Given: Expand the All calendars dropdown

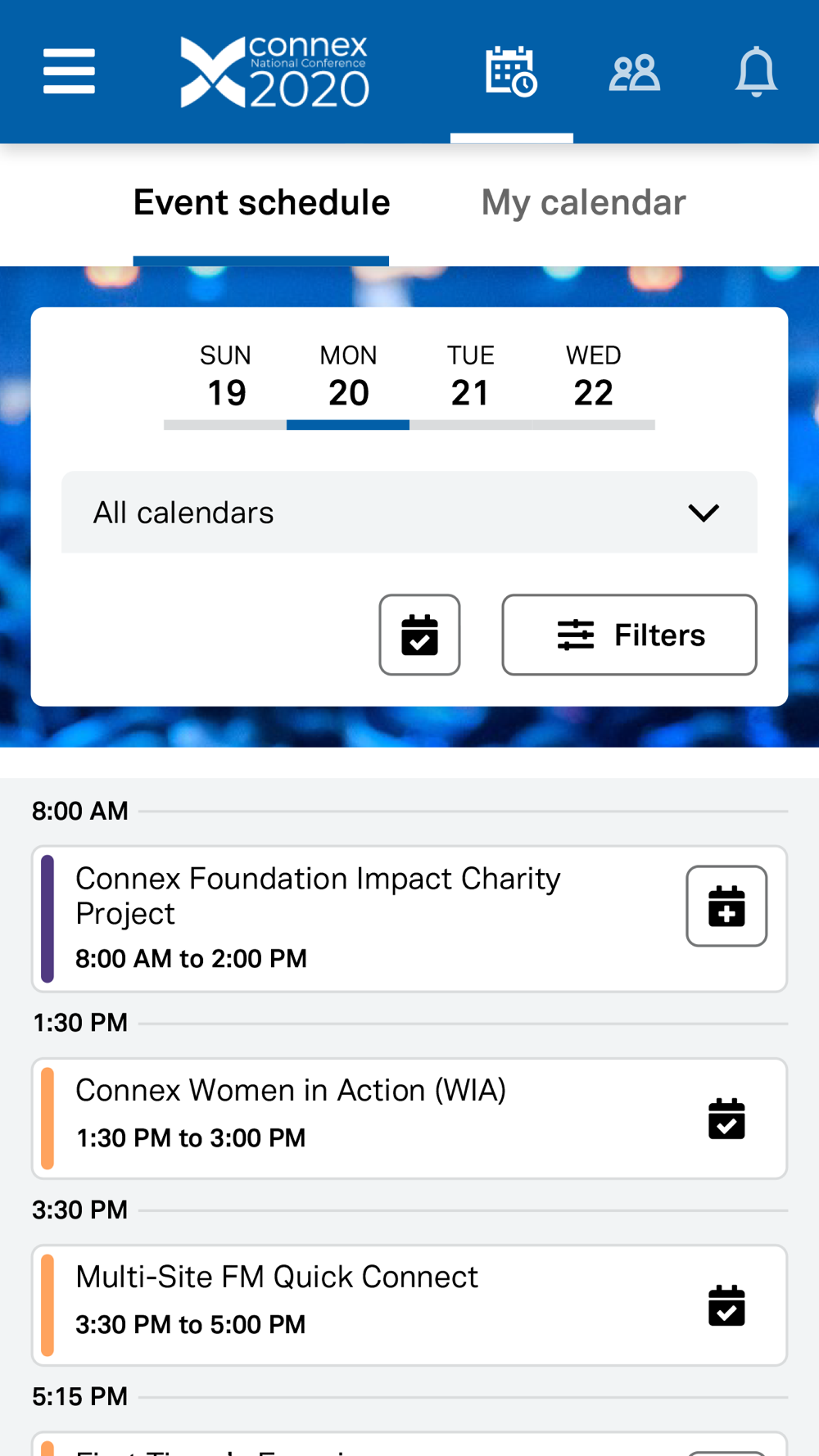Looking at the screenshot, I should tap(409, 512).
